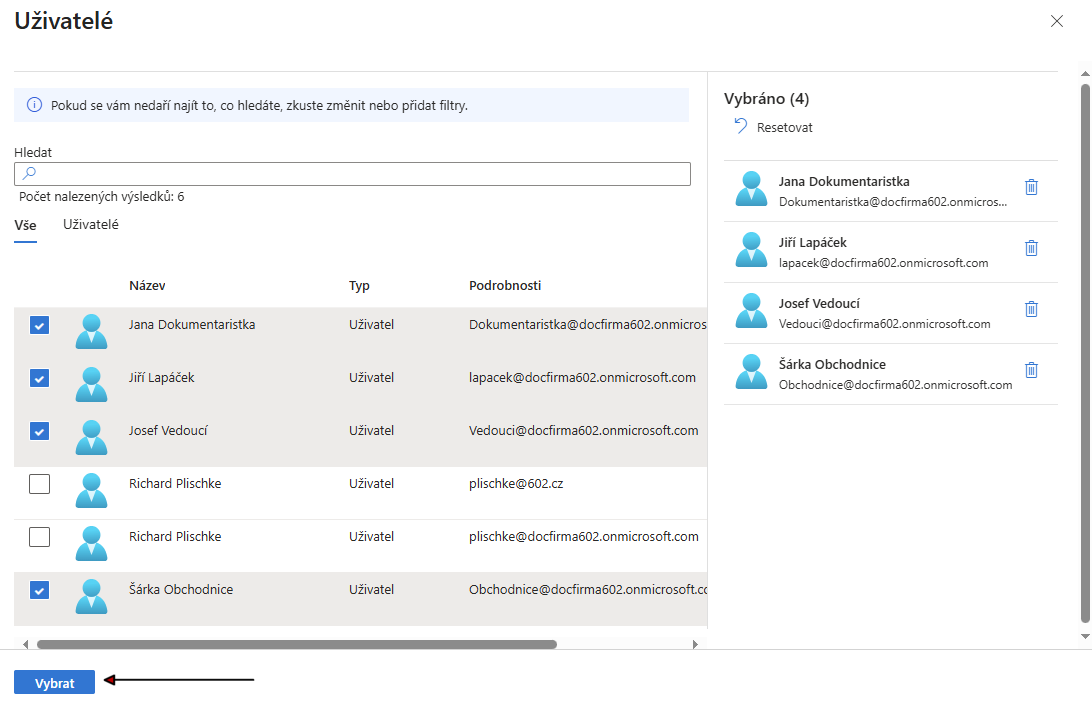Click the Název column header
The image size is (1092, 704).
(x=147, y=285)
